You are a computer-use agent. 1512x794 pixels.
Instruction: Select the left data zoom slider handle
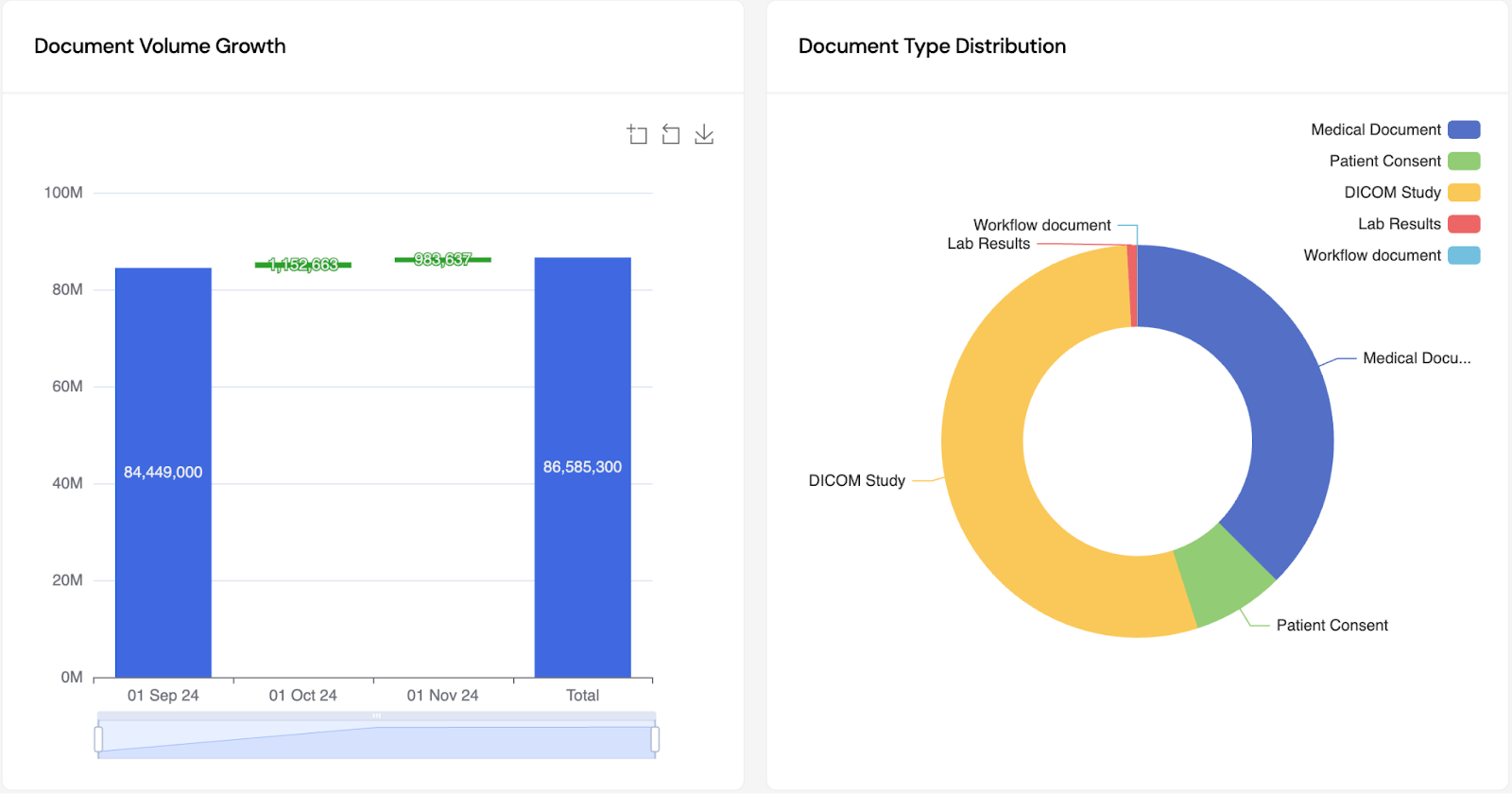pos(98,738)
